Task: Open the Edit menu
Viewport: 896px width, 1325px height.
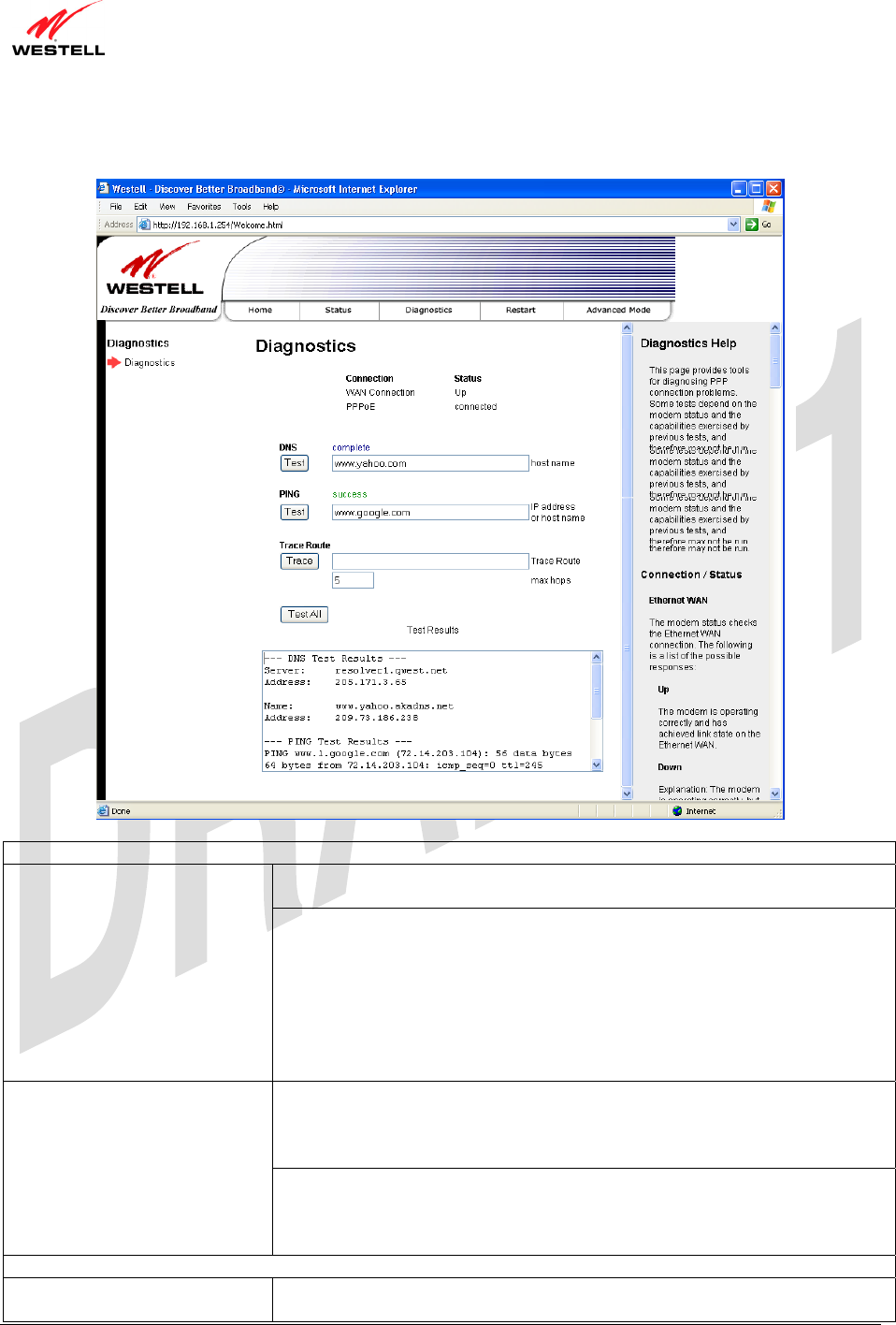Action: coord(140,207)
